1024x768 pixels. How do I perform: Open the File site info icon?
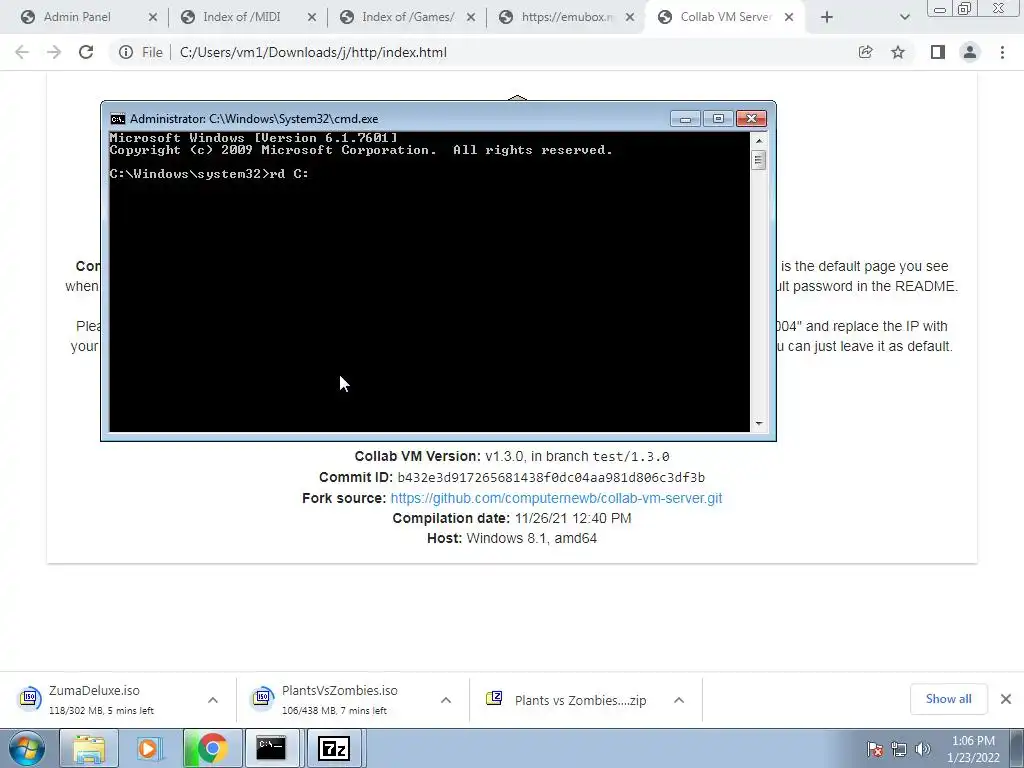click(126, 52)
